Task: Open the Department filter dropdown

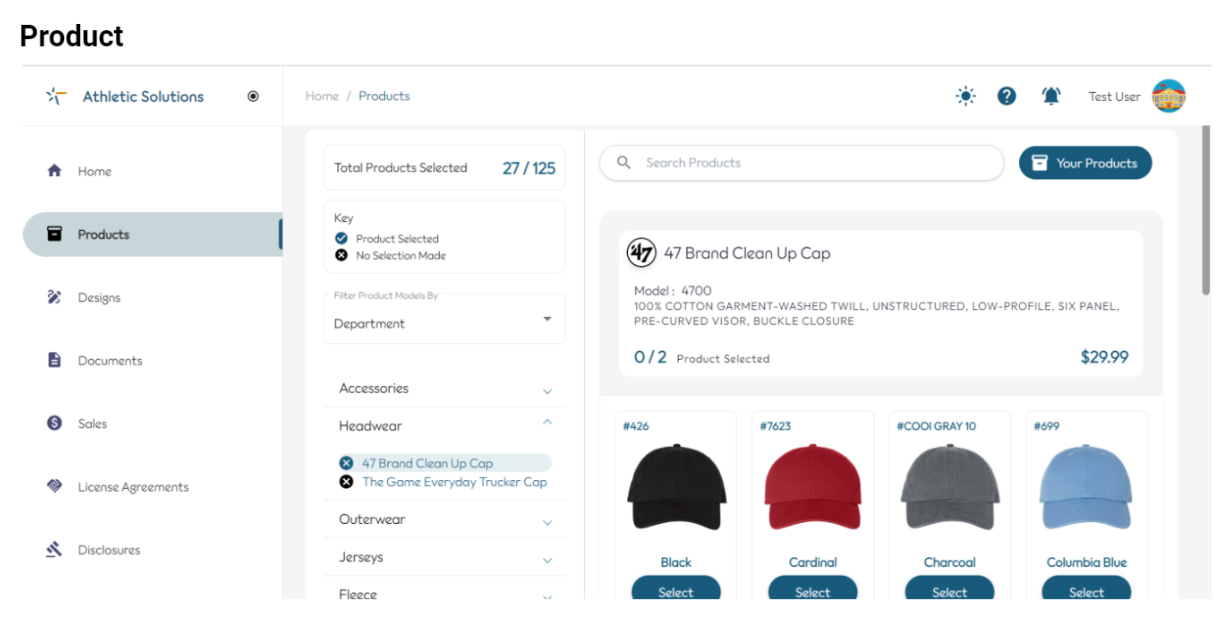Action: 444,318
